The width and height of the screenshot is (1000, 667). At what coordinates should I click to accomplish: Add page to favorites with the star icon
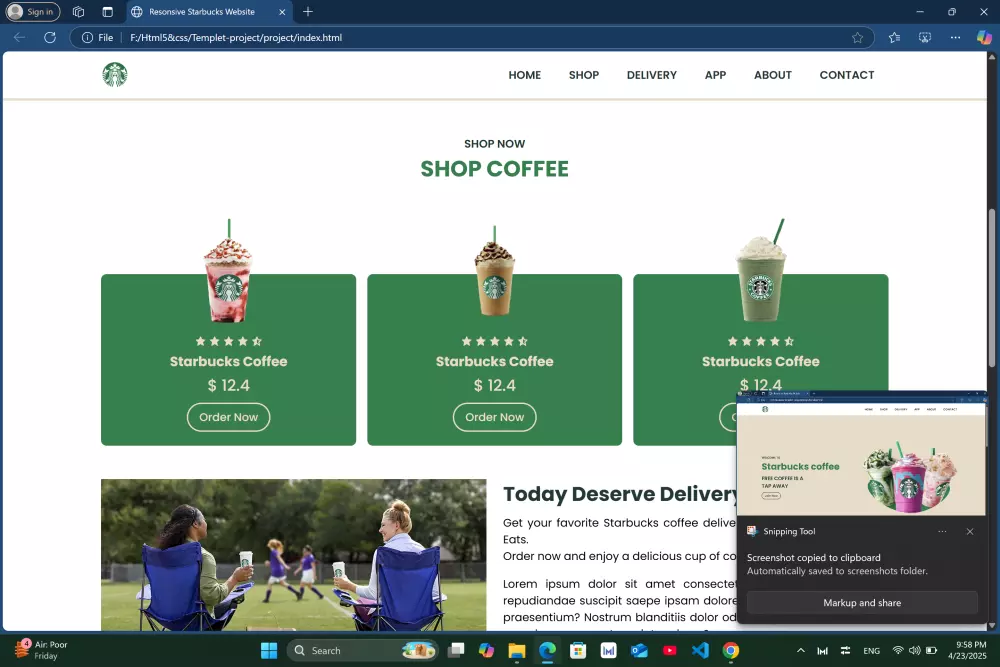coord(857,38)
